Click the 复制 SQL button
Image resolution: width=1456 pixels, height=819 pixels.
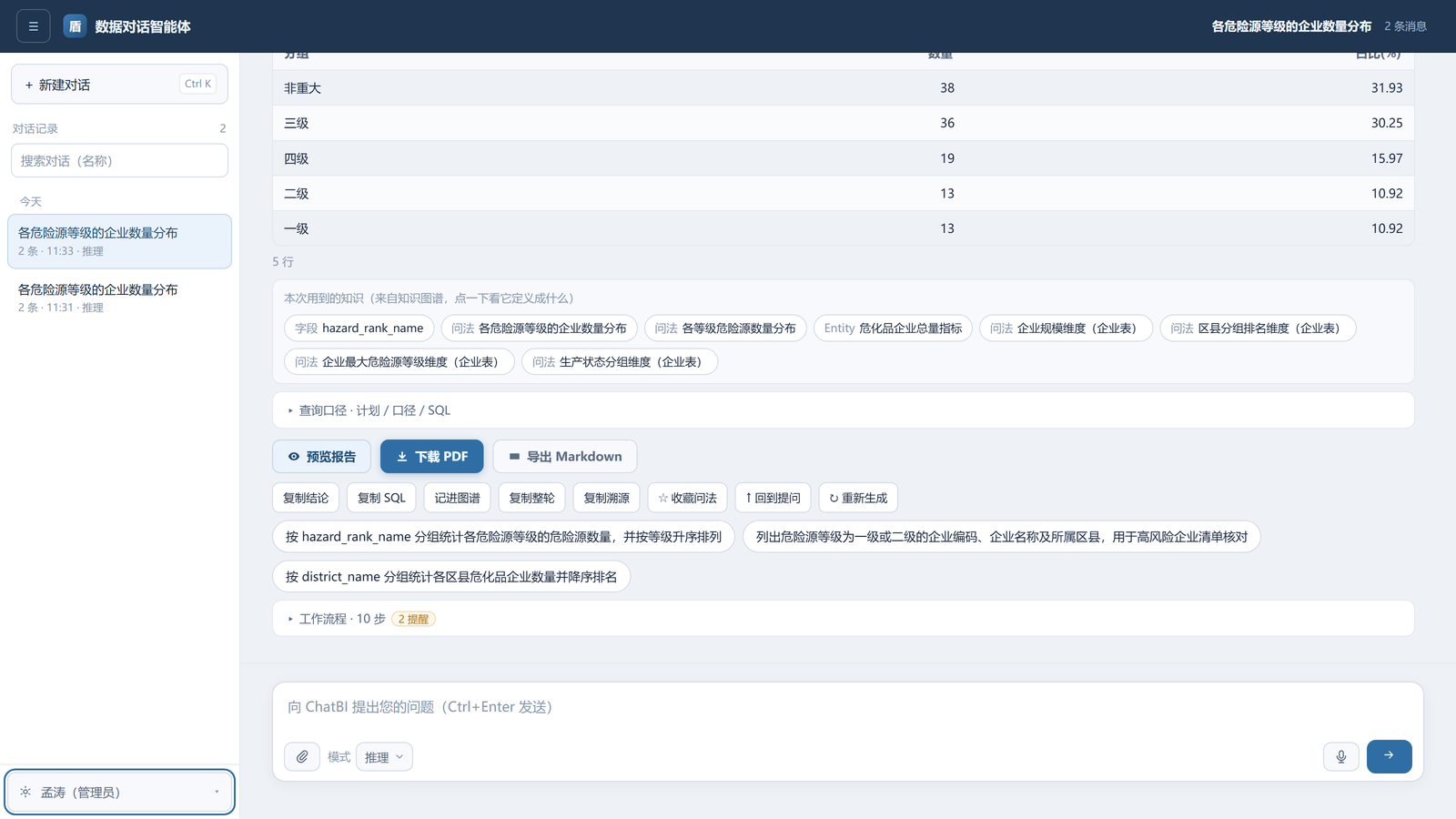[381, 498]
